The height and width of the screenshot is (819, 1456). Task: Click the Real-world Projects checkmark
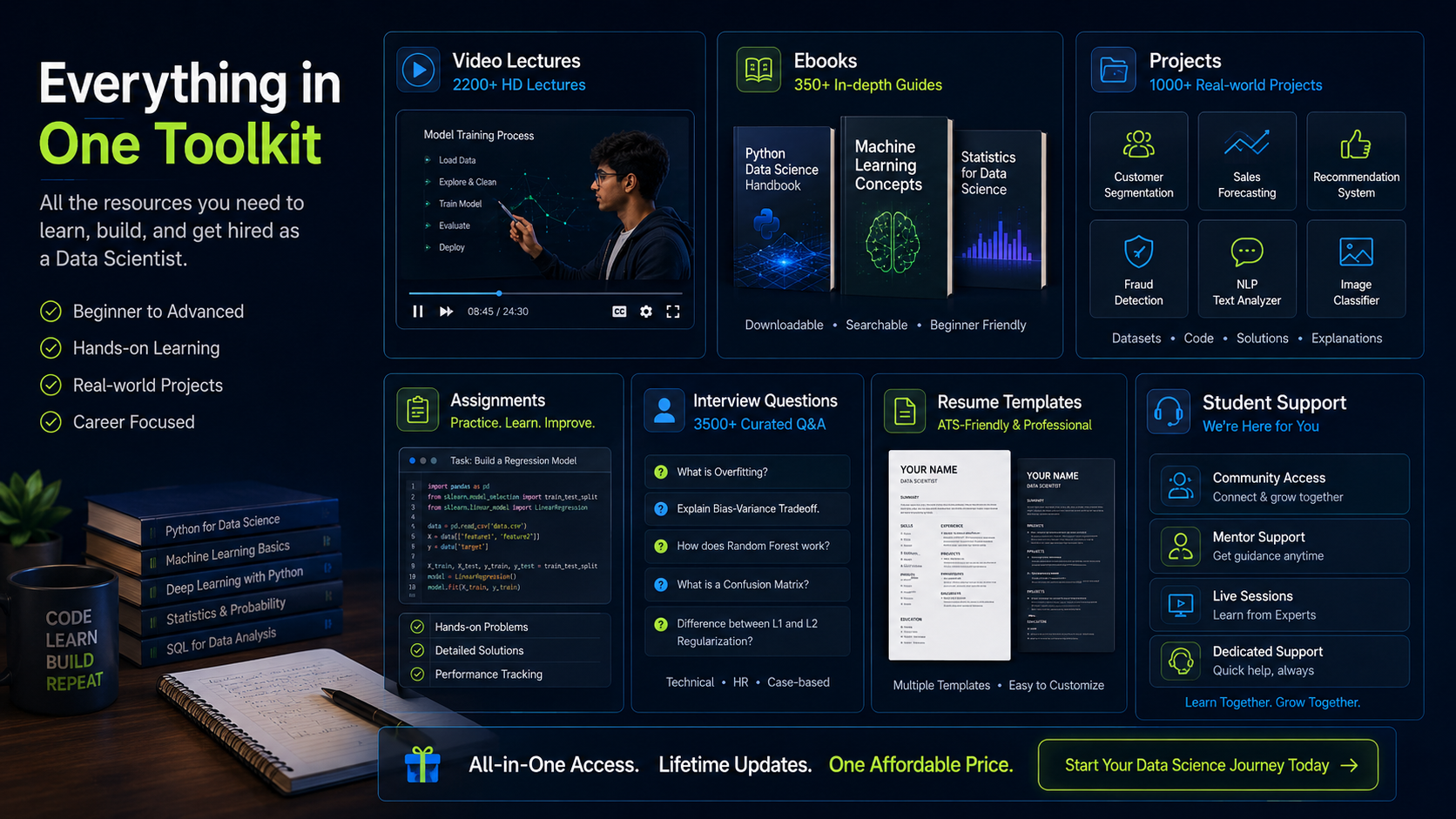click(x=51, y=385)
